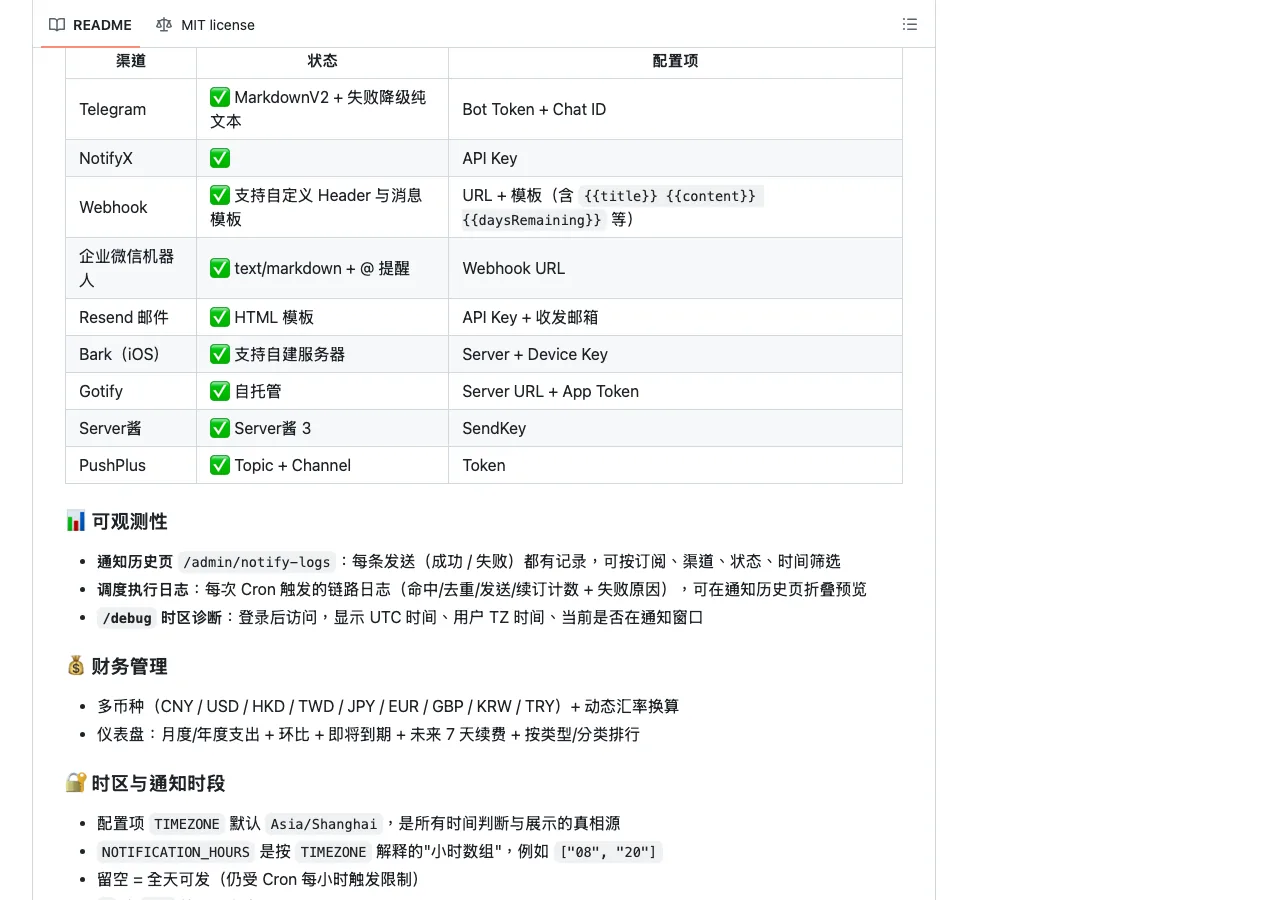Click the Bark（iOS）cell
This screenshot has height=900, width=1280.
point(131,354)
